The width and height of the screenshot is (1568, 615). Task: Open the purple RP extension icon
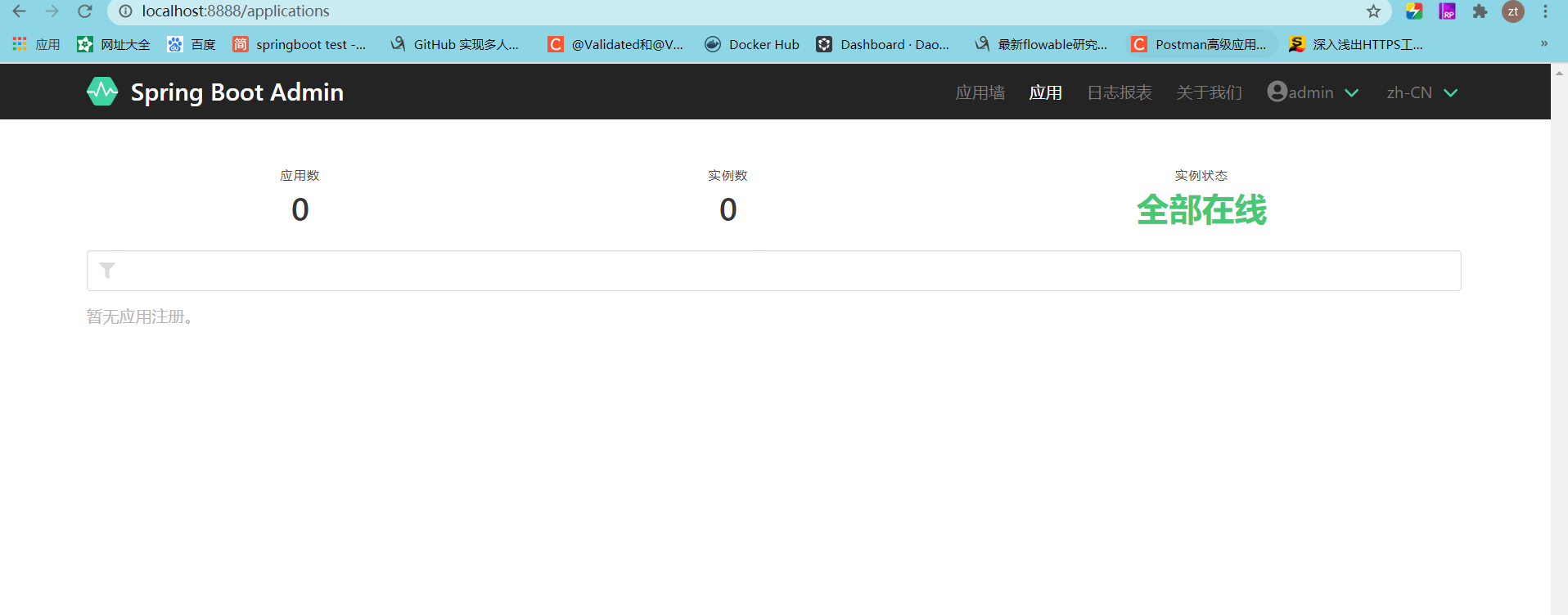tap(1447, 11)
